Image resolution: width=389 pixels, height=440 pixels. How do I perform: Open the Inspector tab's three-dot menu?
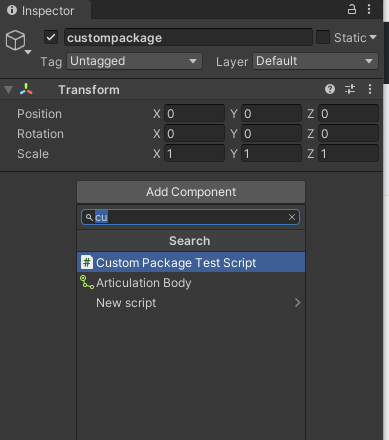coord(369,9)
